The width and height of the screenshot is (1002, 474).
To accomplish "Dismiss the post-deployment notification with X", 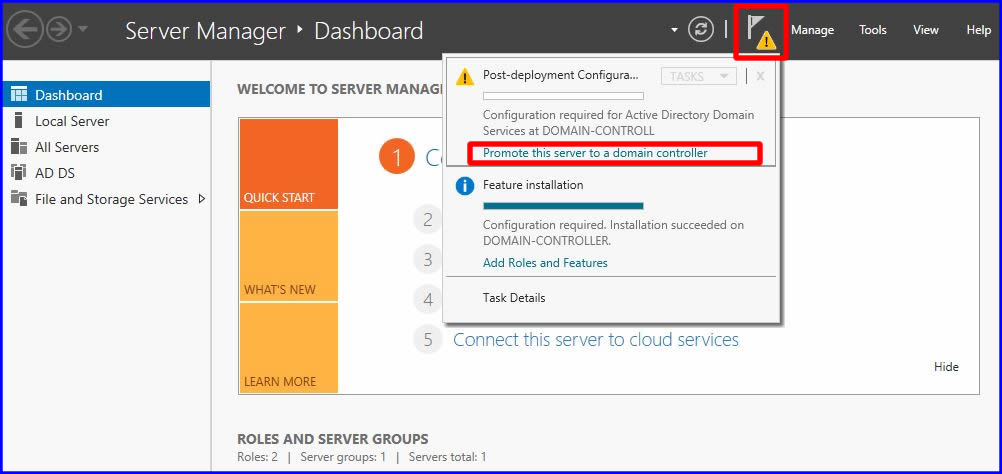I will tap(760, 76).
